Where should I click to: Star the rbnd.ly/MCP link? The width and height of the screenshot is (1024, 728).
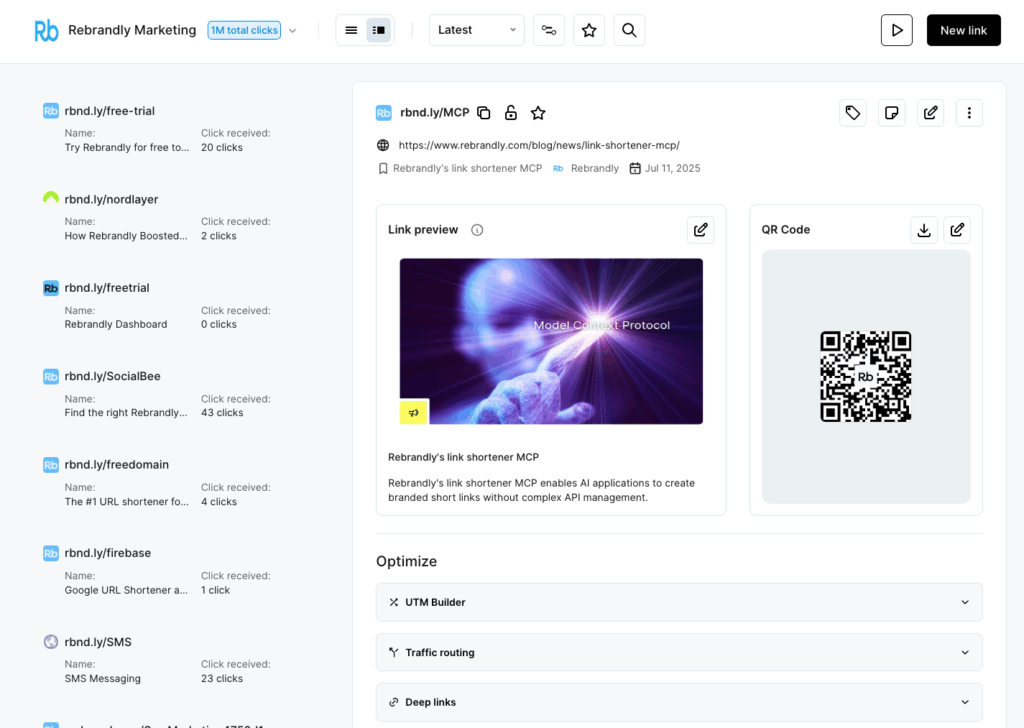[538, 113]
